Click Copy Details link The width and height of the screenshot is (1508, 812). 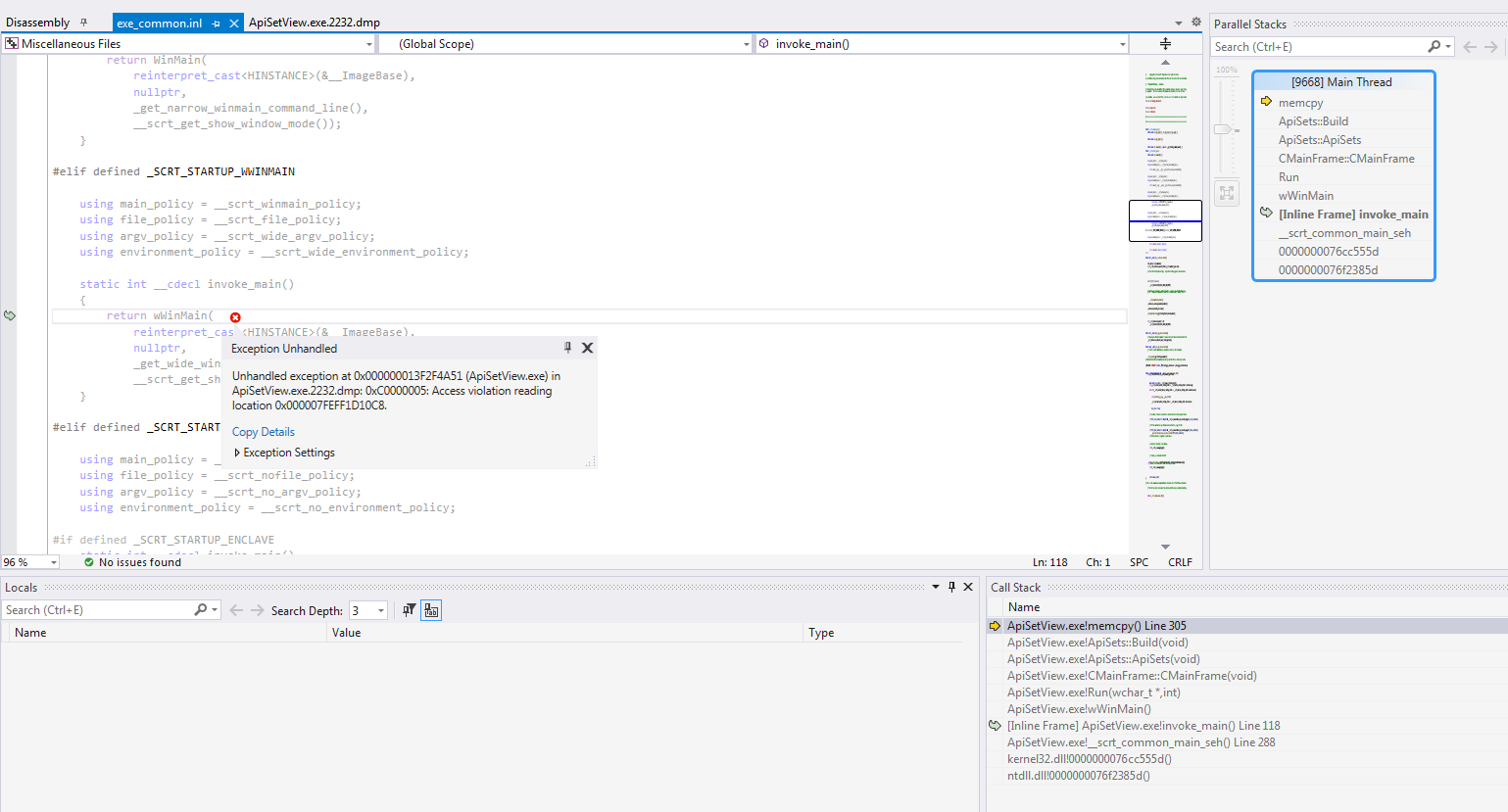pyautogui.click(x=263, y=432)
